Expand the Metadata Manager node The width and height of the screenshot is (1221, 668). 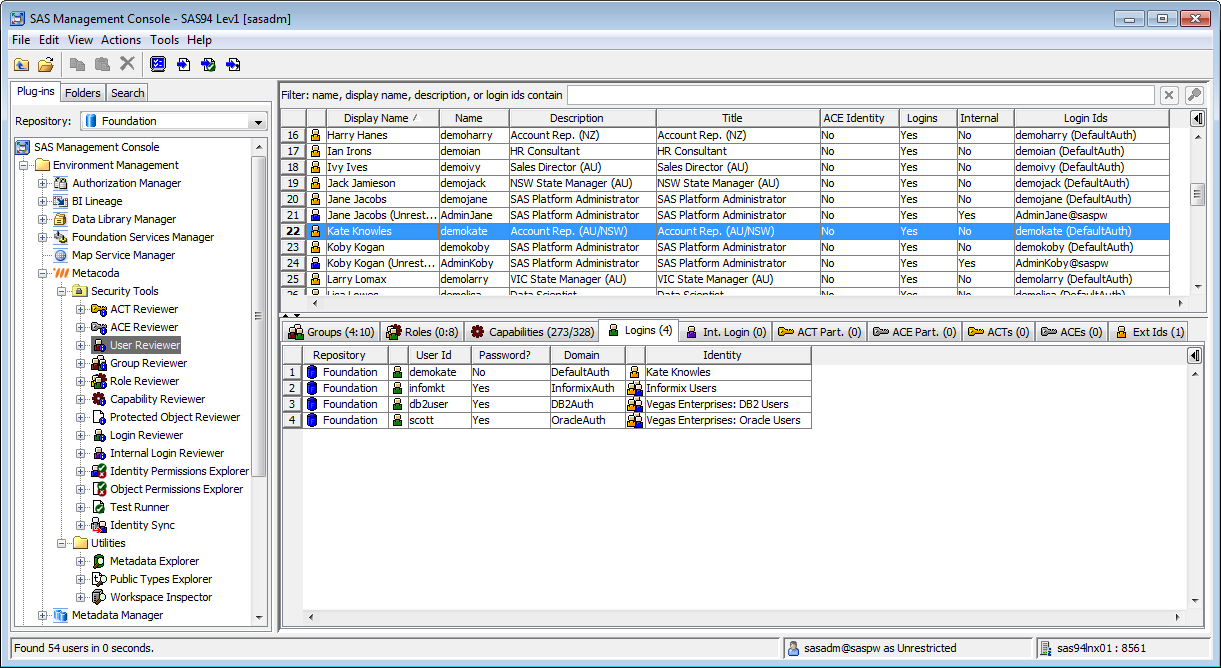42,615
